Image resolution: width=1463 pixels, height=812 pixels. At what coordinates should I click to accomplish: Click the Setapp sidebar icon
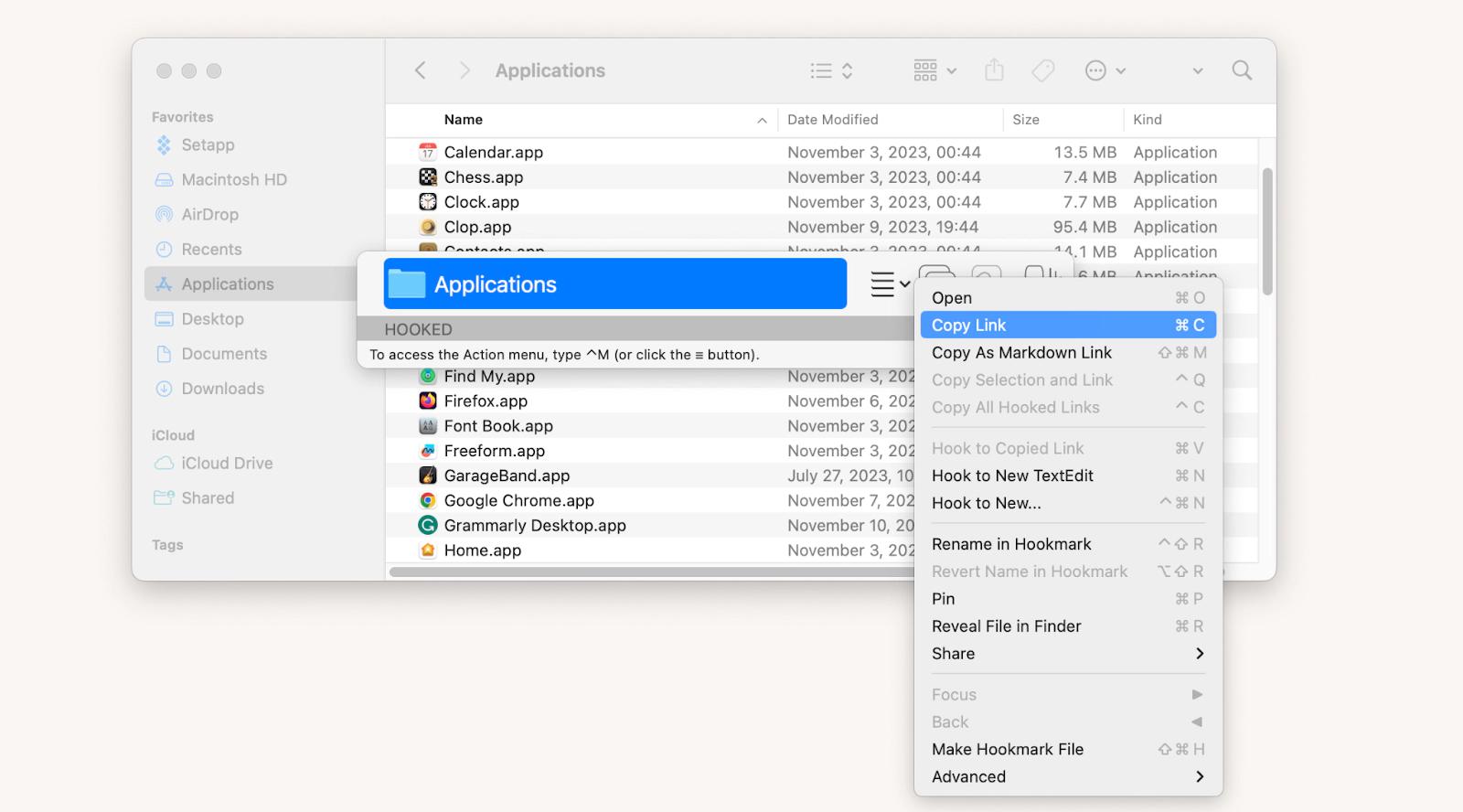click(164, 145)
